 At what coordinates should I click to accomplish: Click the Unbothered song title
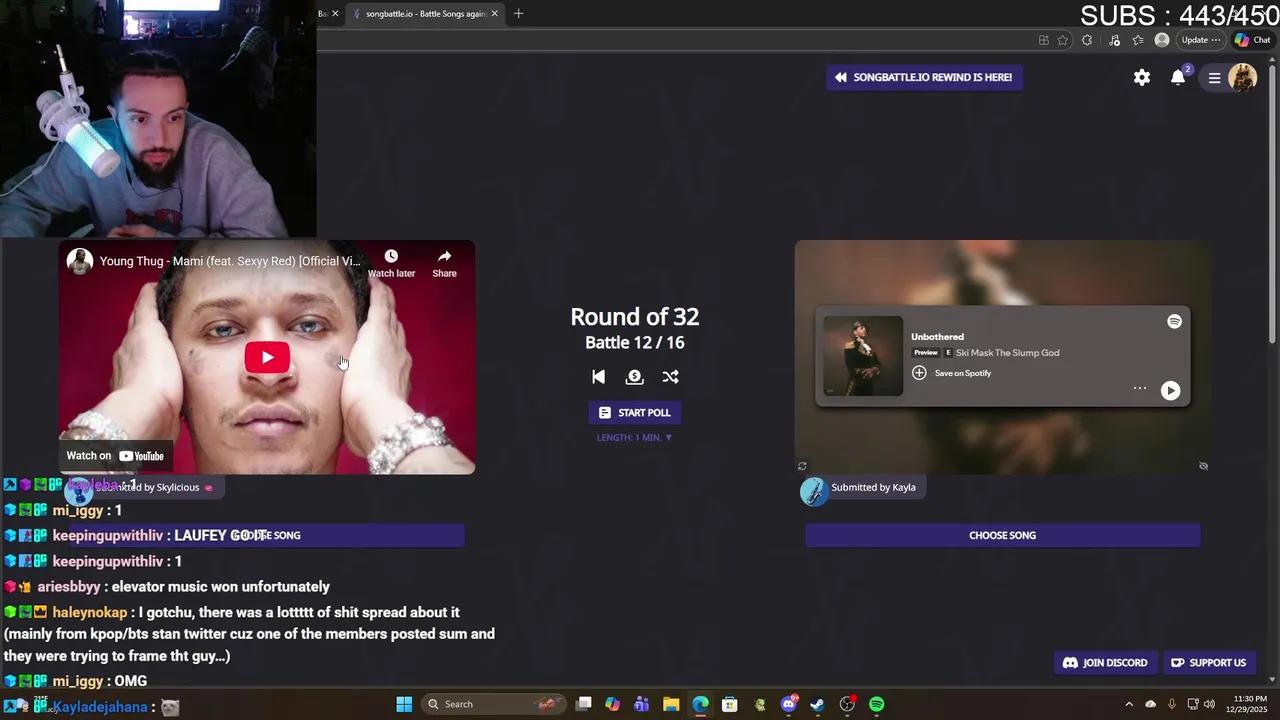click(x=937, y=337)
